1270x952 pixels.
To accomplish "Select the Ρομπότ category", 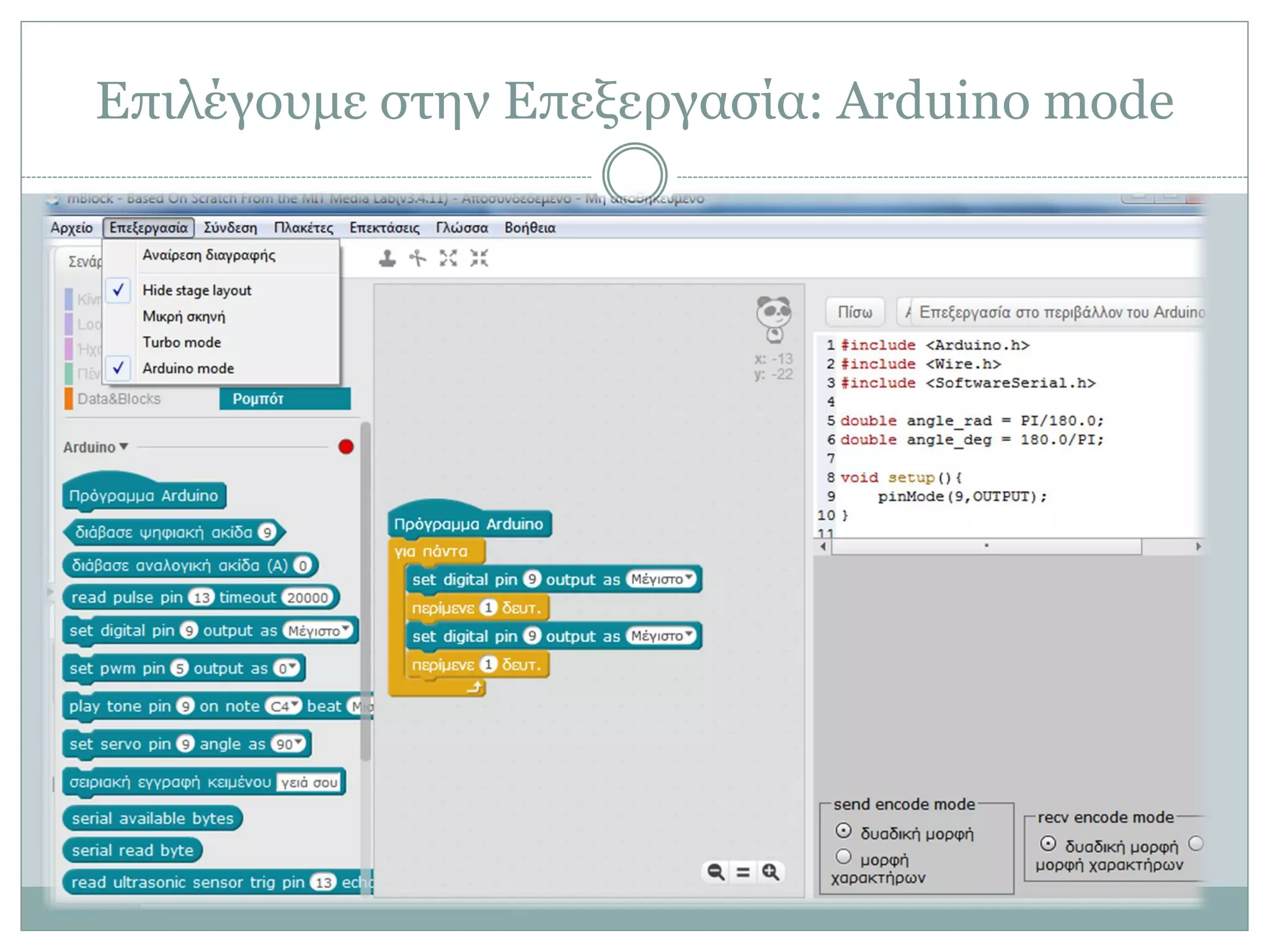I will 285,399.
